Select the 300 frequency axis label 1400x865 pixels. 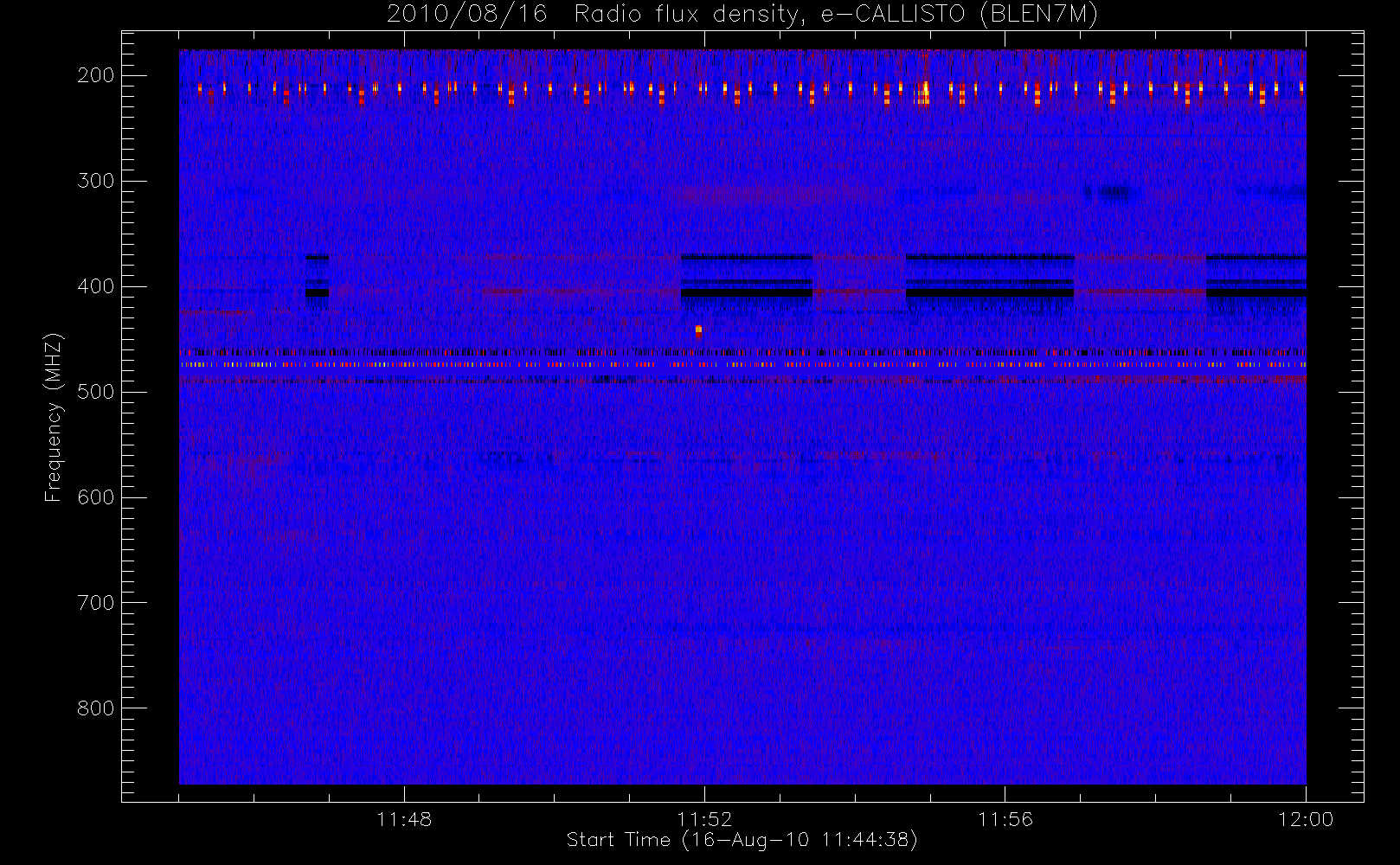(95, 181)
